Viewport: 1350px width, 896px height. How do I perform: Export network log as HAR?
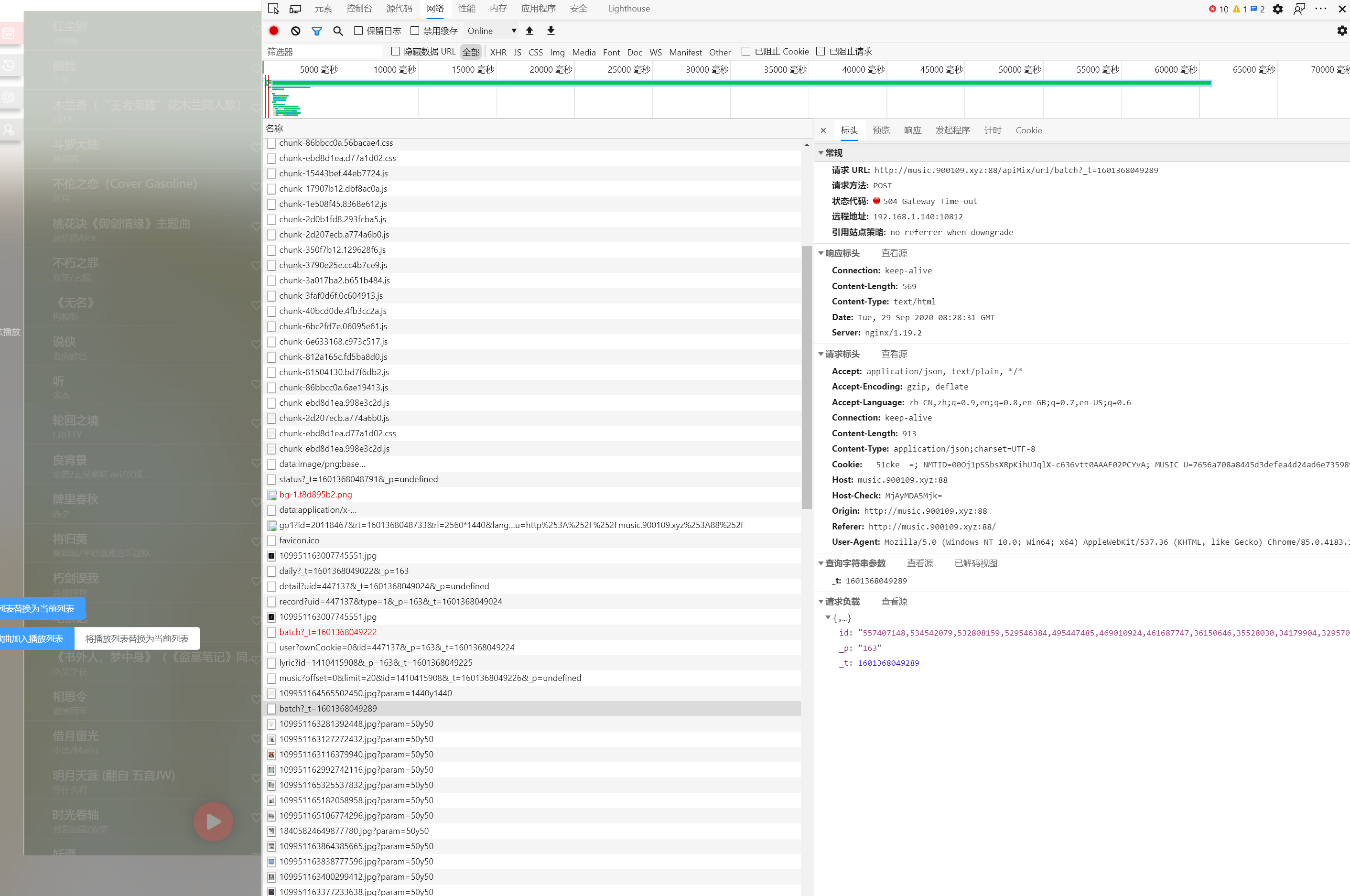[x=550, y=31]
